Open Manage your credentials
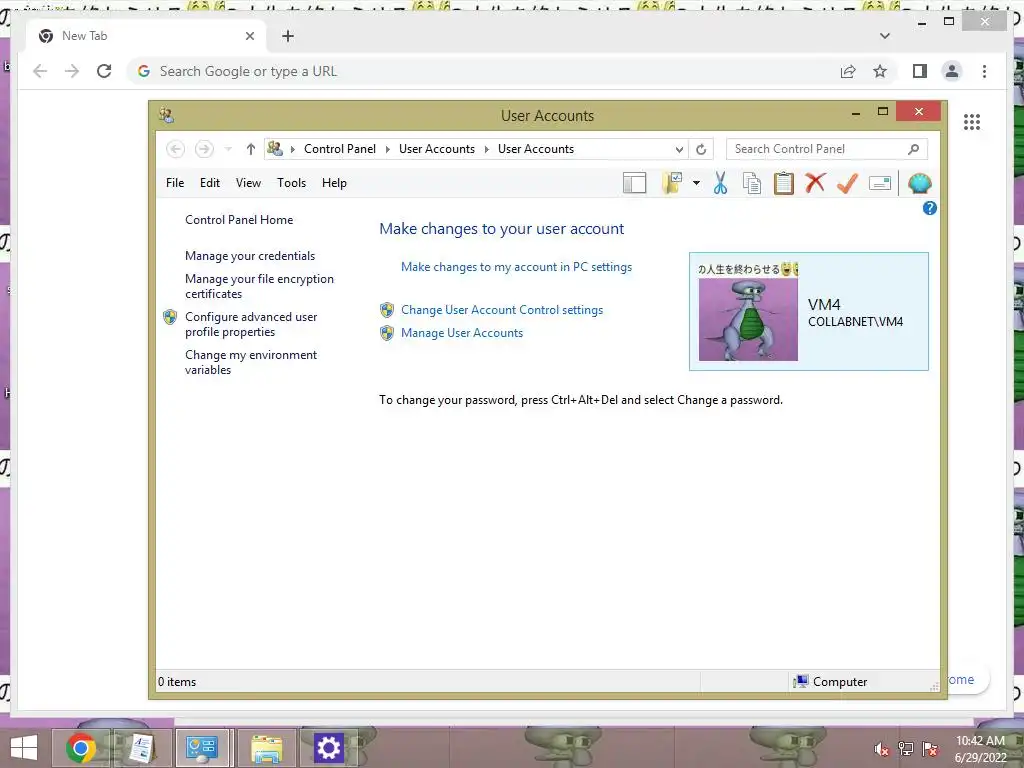Screen dimensions: 1024x768 (x=250, y=256)
